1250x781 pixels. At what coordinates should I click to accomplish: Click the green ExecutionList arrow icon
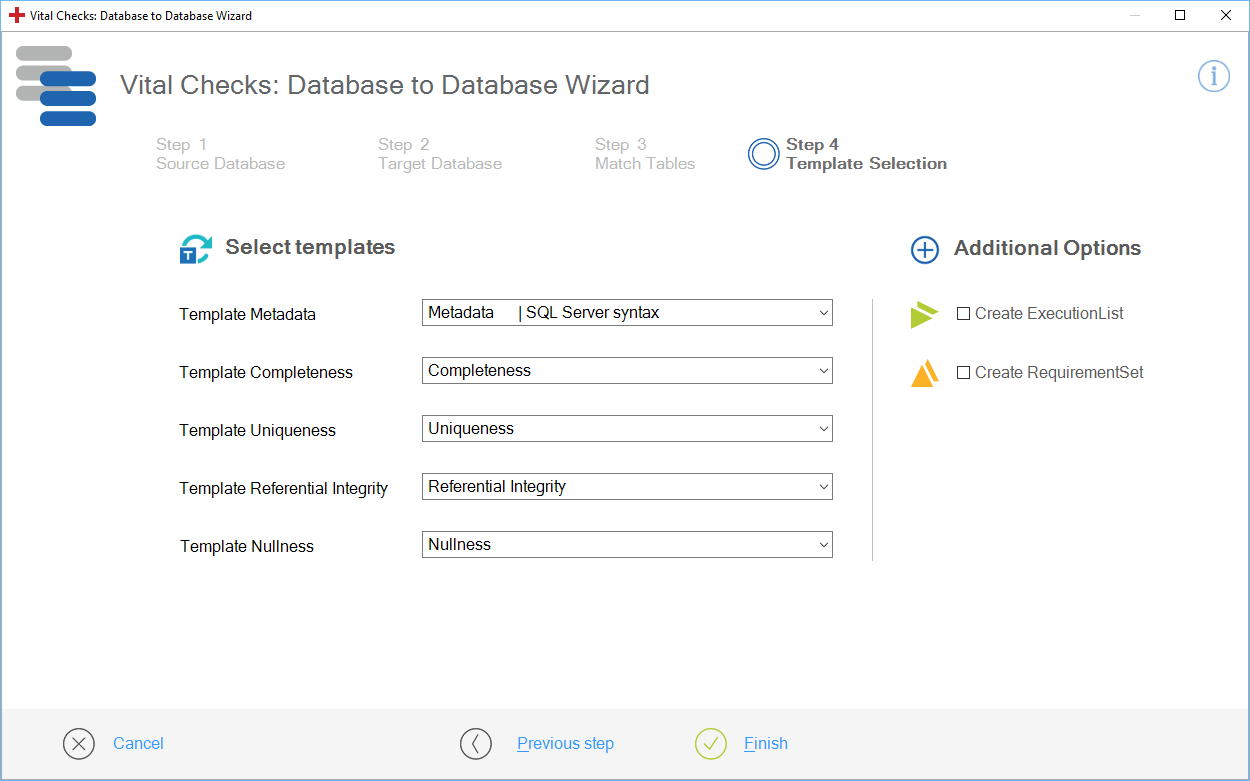coord(924,314)
